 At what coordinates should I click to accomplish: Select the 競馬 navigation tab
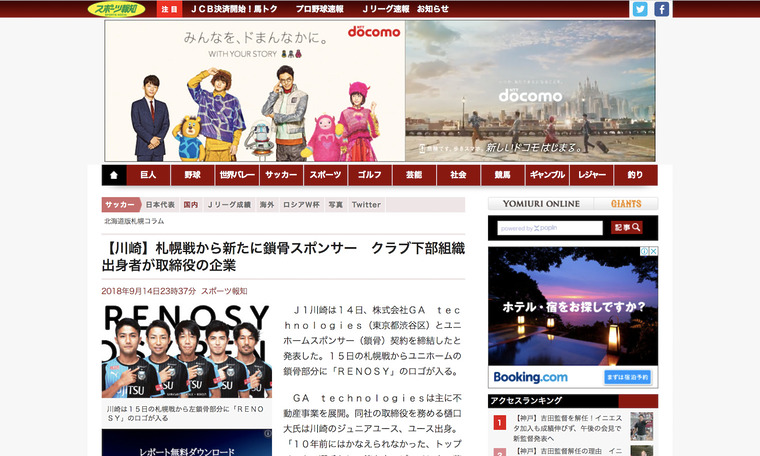tap(502, 175)
